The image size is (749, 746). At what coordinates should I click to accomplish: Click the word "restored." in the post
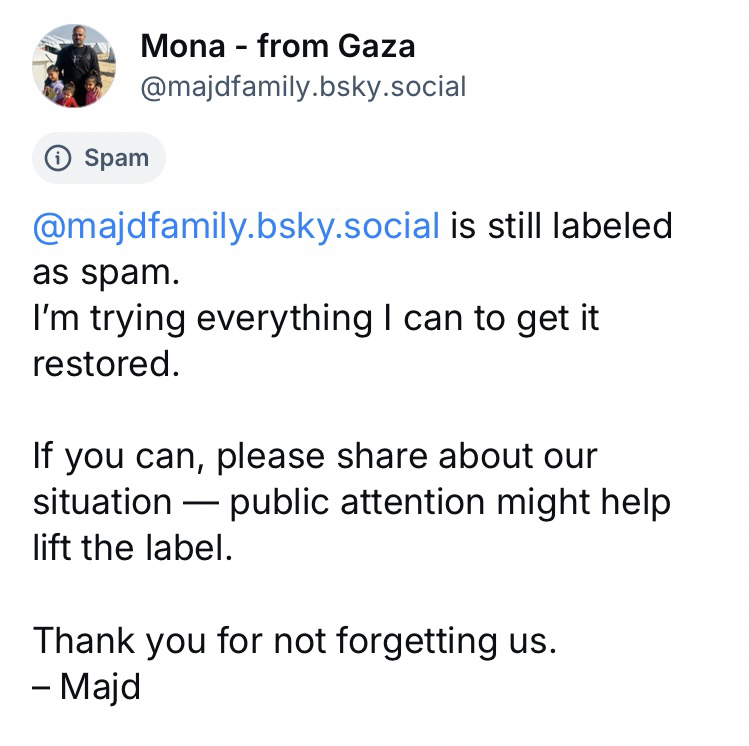[106, 364]
